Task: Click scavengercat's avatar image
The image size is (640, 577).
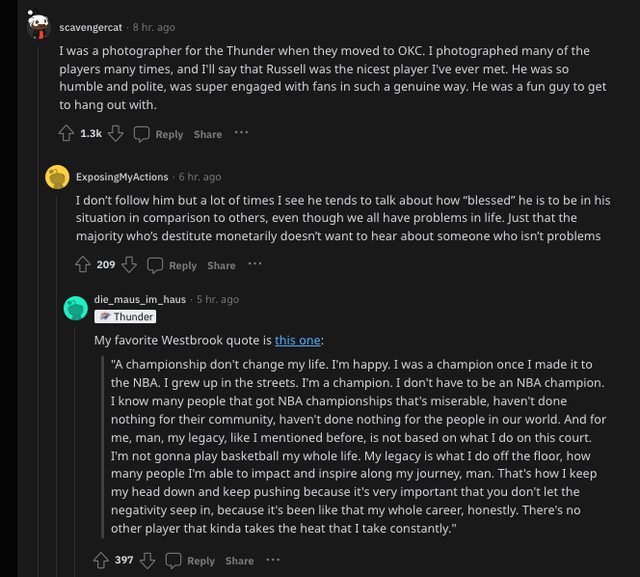Action: coord(39,27)
